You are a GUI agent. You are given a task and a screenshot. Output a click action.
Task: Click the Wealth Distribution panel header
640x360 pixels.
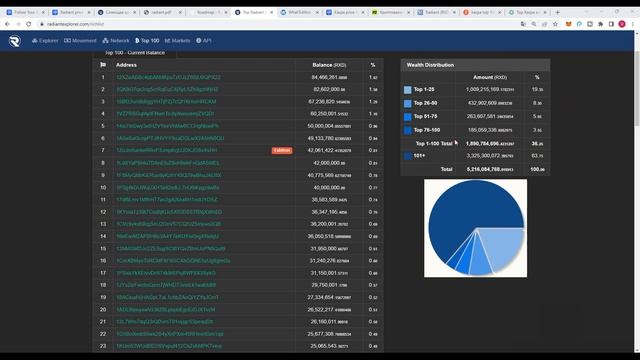tap(475, 65)
